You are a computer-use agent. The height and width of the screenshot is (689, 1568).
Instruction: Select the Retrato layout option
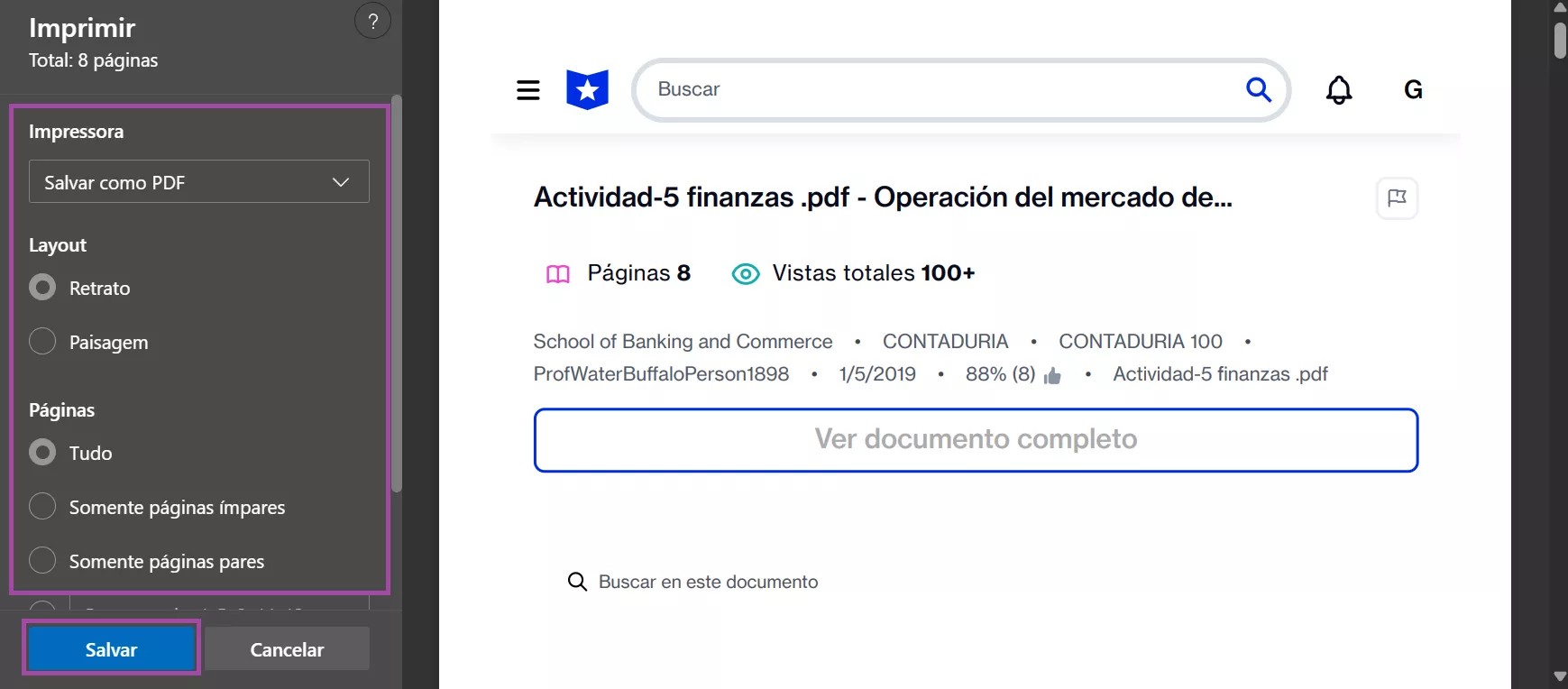point(42,288)
